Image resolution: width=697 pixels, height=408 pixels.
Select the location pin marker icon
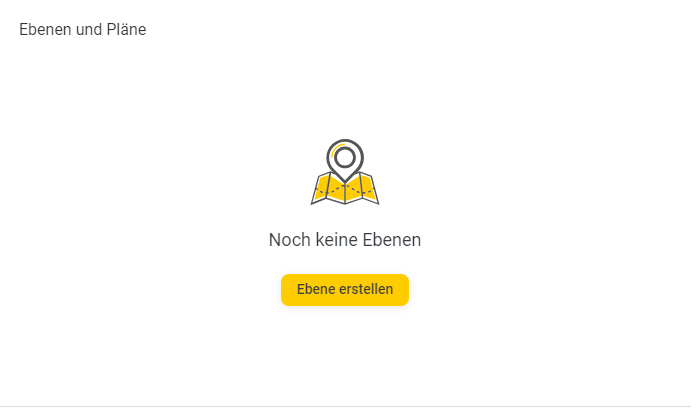(345, 160)
